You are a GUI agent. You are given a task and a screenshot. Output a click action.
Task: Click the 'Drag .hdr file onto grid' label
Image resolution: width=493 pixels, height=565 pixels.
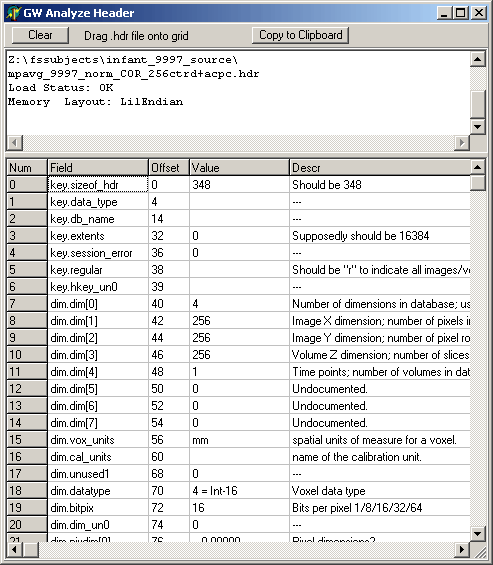pyautogui.click(x=136, y=36)
